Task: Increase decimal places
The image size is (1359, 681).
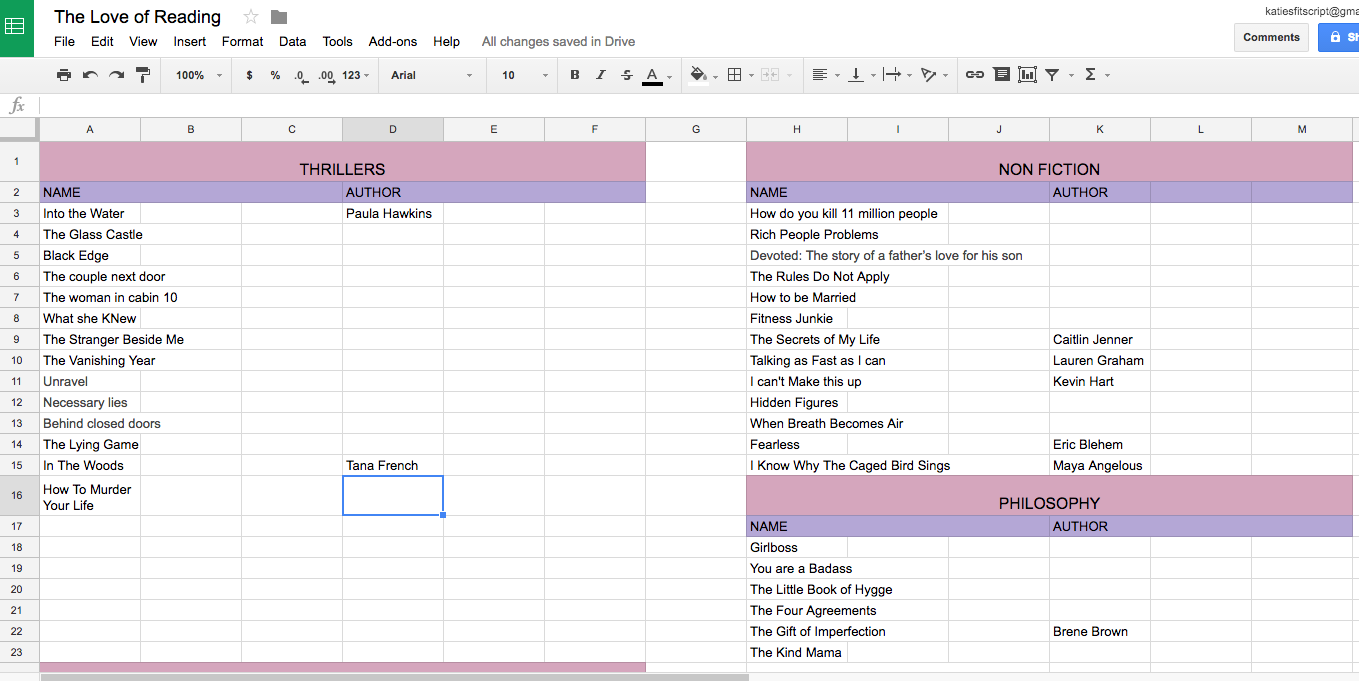Action: click(x=326, y=75)
